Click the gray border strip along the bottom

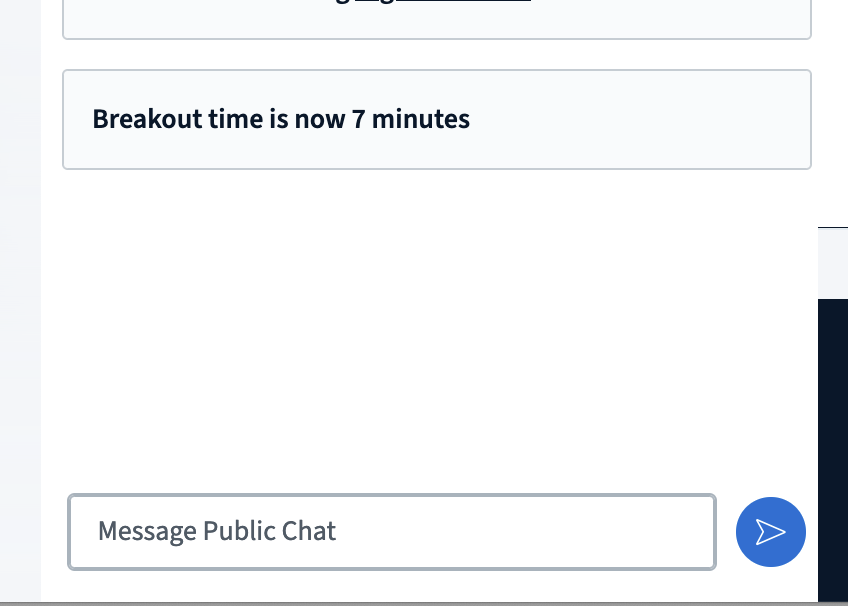click(424, 603)
